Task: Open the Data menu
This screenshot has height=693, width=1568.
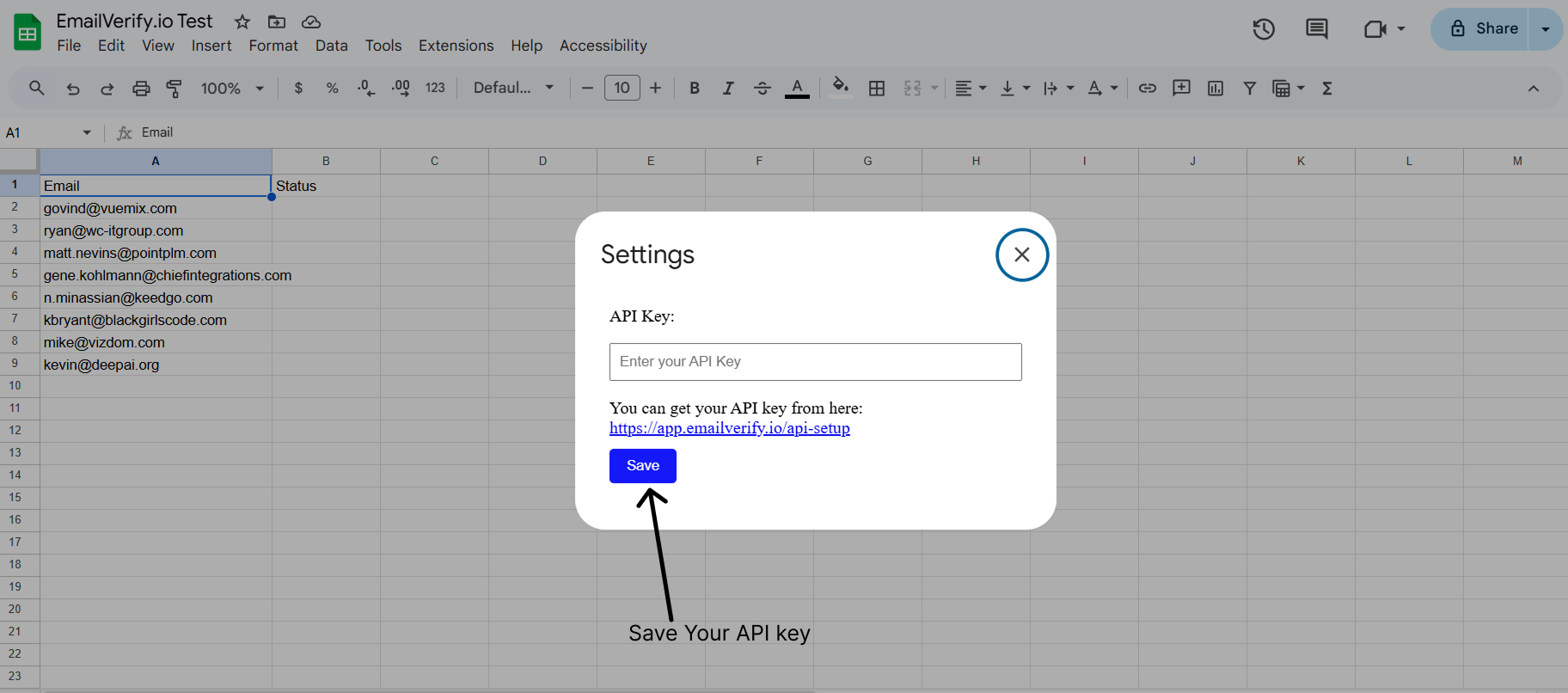Action: [x=332, y=46]
